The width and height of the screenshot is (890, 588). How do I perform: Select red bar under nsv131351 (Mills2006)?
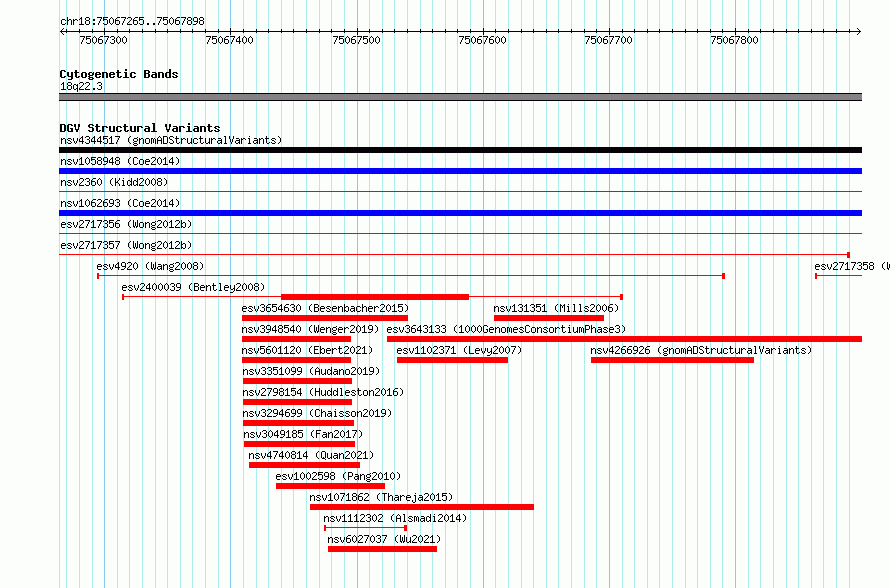pyautogui.click(x=549, y=318)
